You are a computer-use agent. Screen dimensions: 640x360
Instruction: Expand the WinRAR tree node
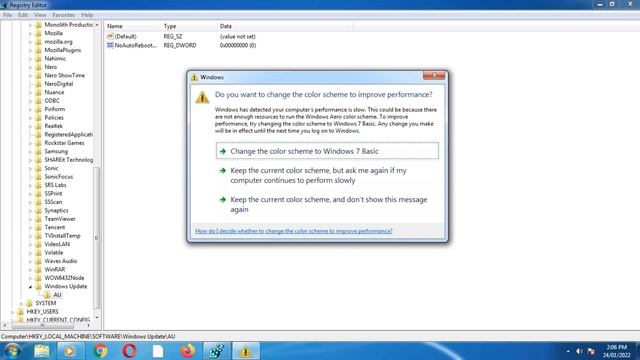30,269
